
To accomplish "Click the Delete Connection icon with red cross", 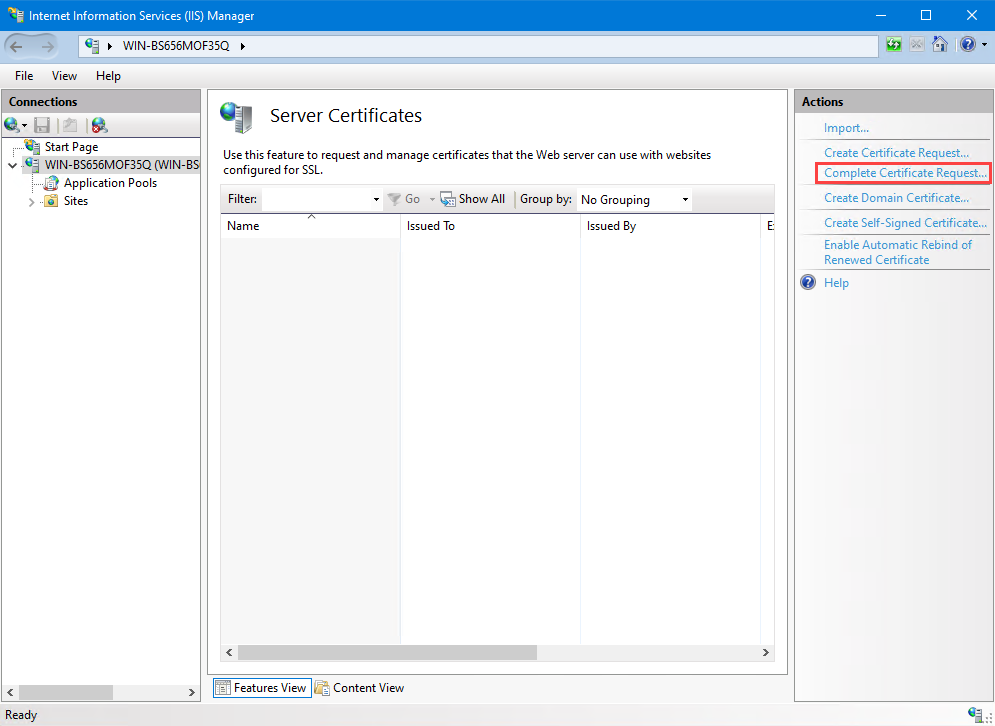I will [99, 125].
